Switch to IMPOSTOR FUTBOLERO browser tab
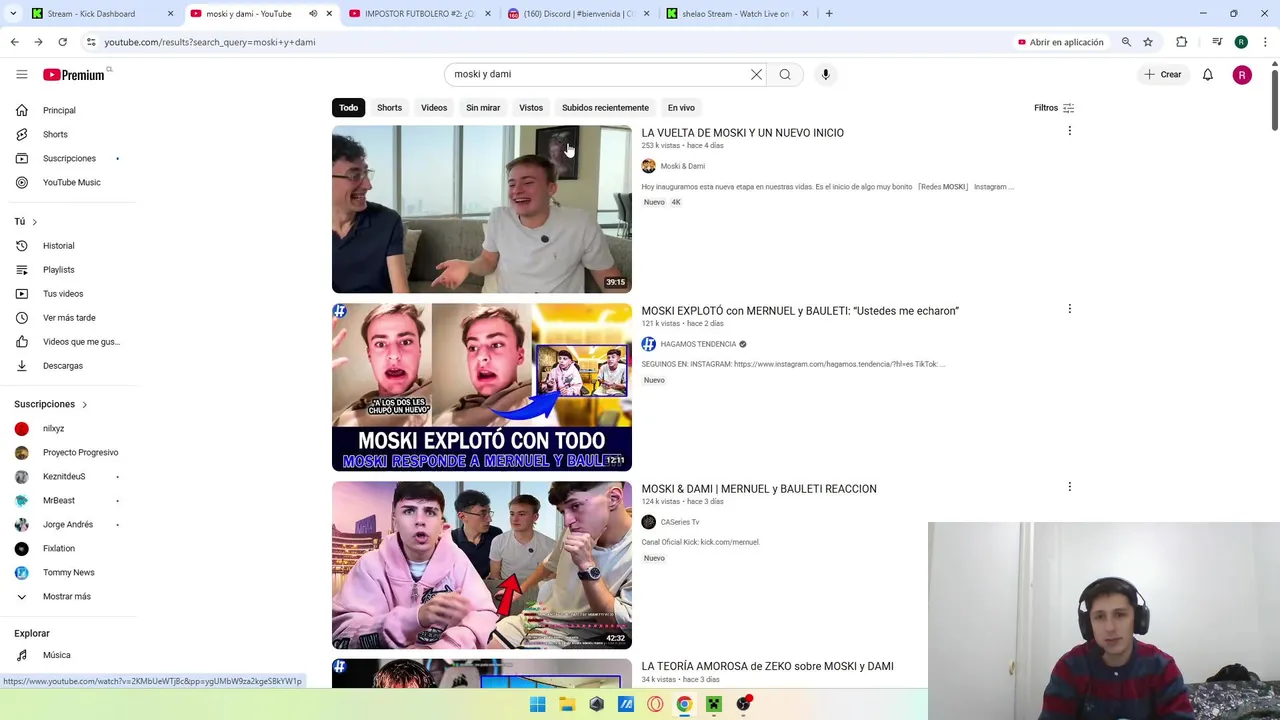Image resolution: width=1280 pixels, height=720 pixels. coord(419,14)
